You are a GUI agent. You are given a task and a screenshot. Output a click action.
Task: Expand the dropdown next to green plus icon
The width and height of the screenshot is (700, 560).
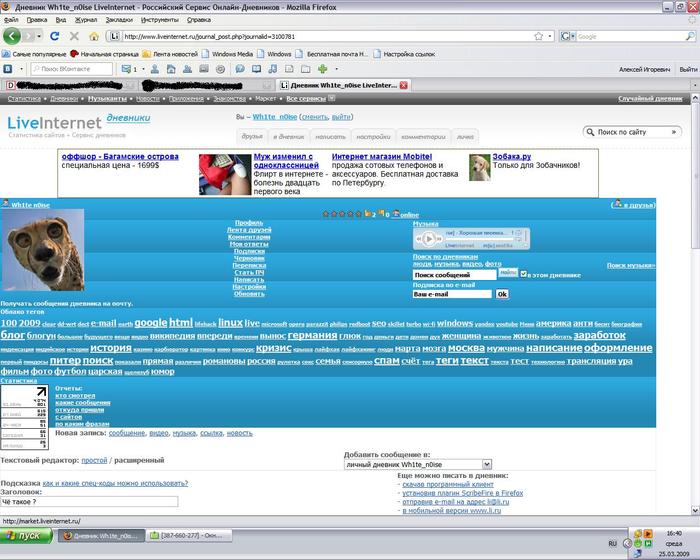pyautogui.click(x=336, y=69)
